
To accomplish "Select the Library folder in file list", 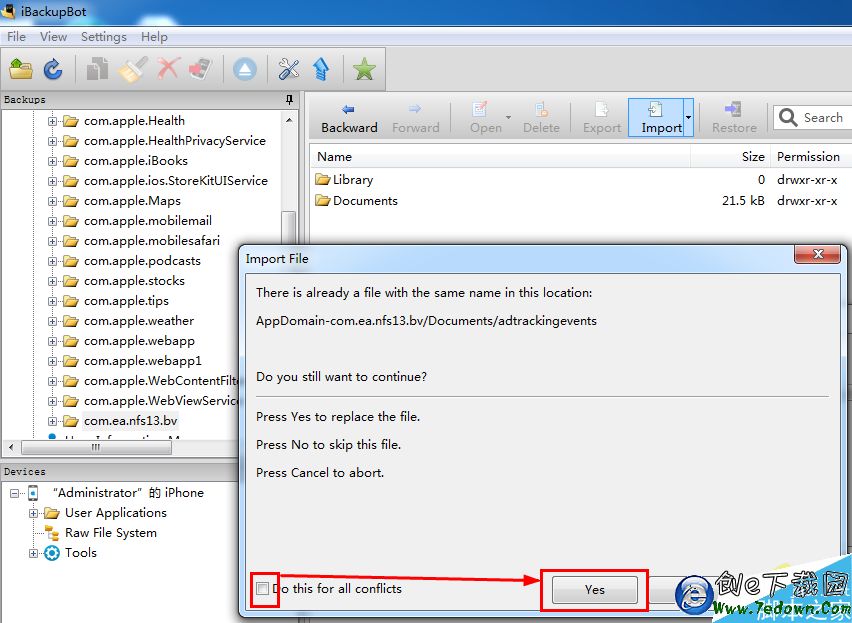I will pyautogui.click(x=344, y=180).
